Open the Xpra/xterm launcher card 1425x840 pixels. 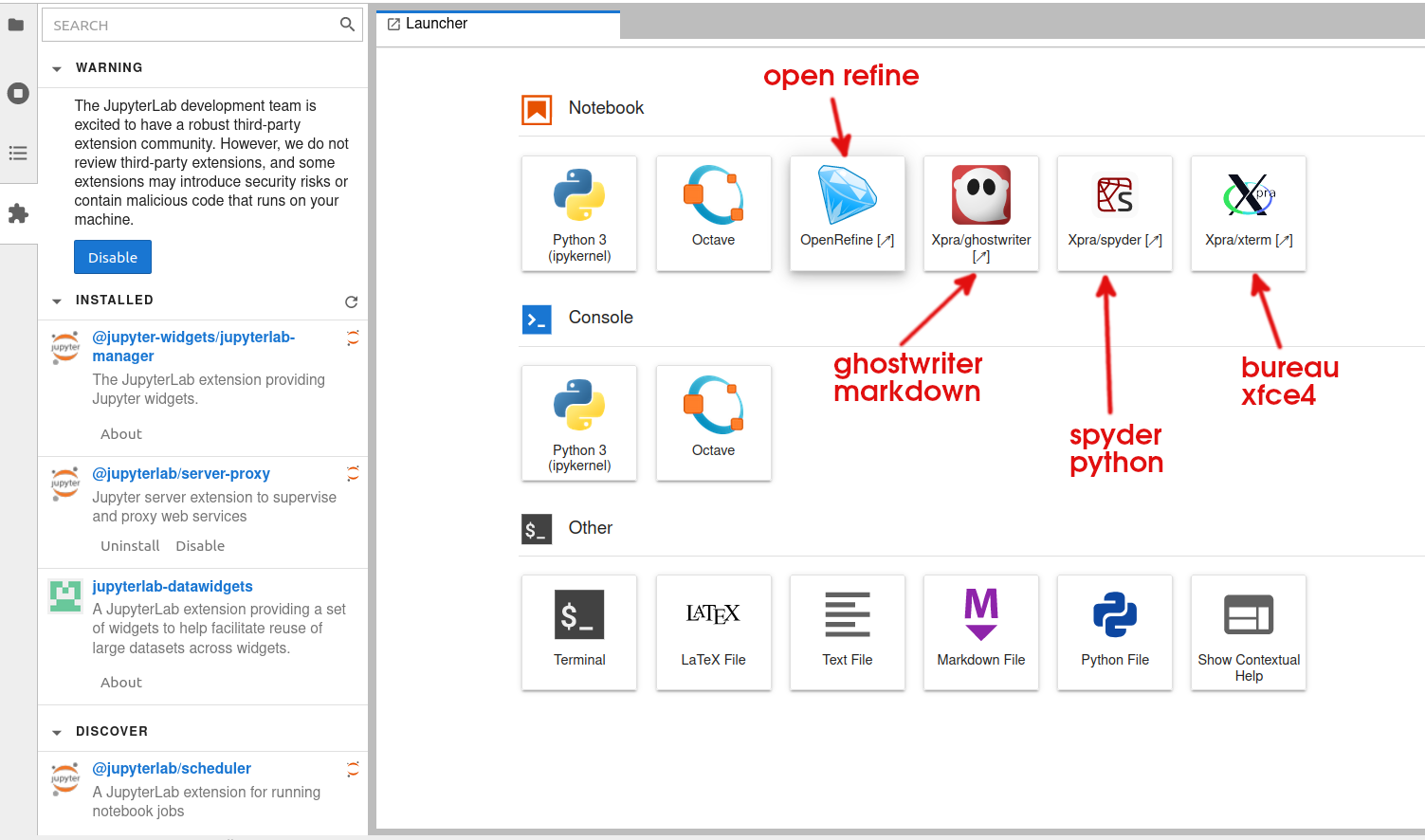coord(1248,213)
